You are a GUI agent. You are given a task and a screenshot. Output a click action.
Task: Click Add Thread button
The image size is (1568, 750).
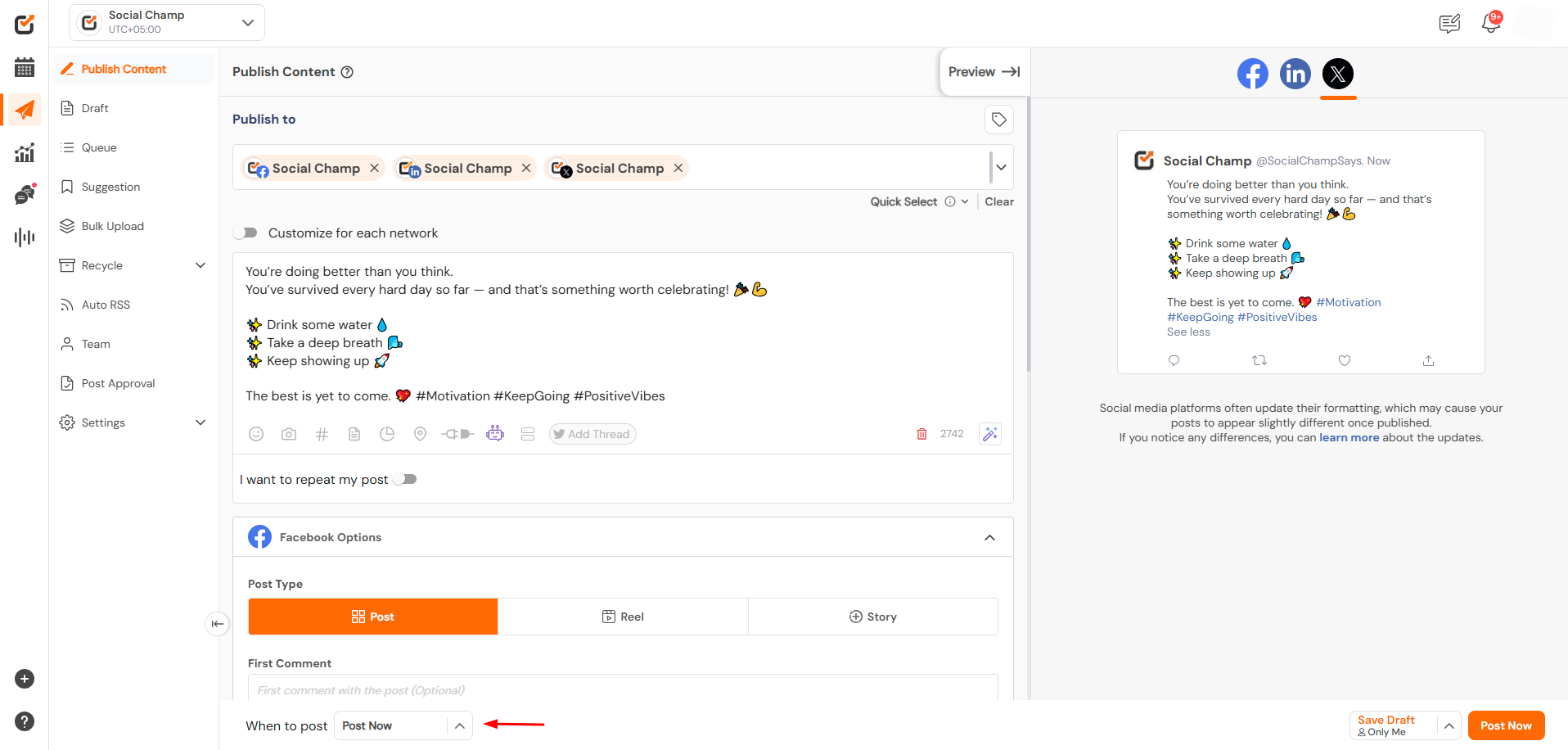click(593, 434)
